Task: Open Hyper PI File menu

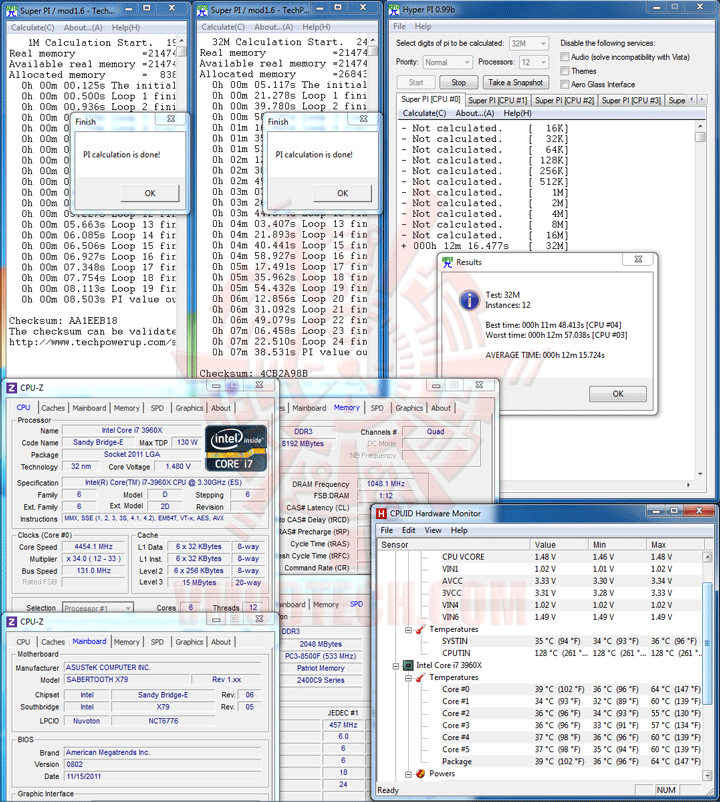Action: coord(399,26)
